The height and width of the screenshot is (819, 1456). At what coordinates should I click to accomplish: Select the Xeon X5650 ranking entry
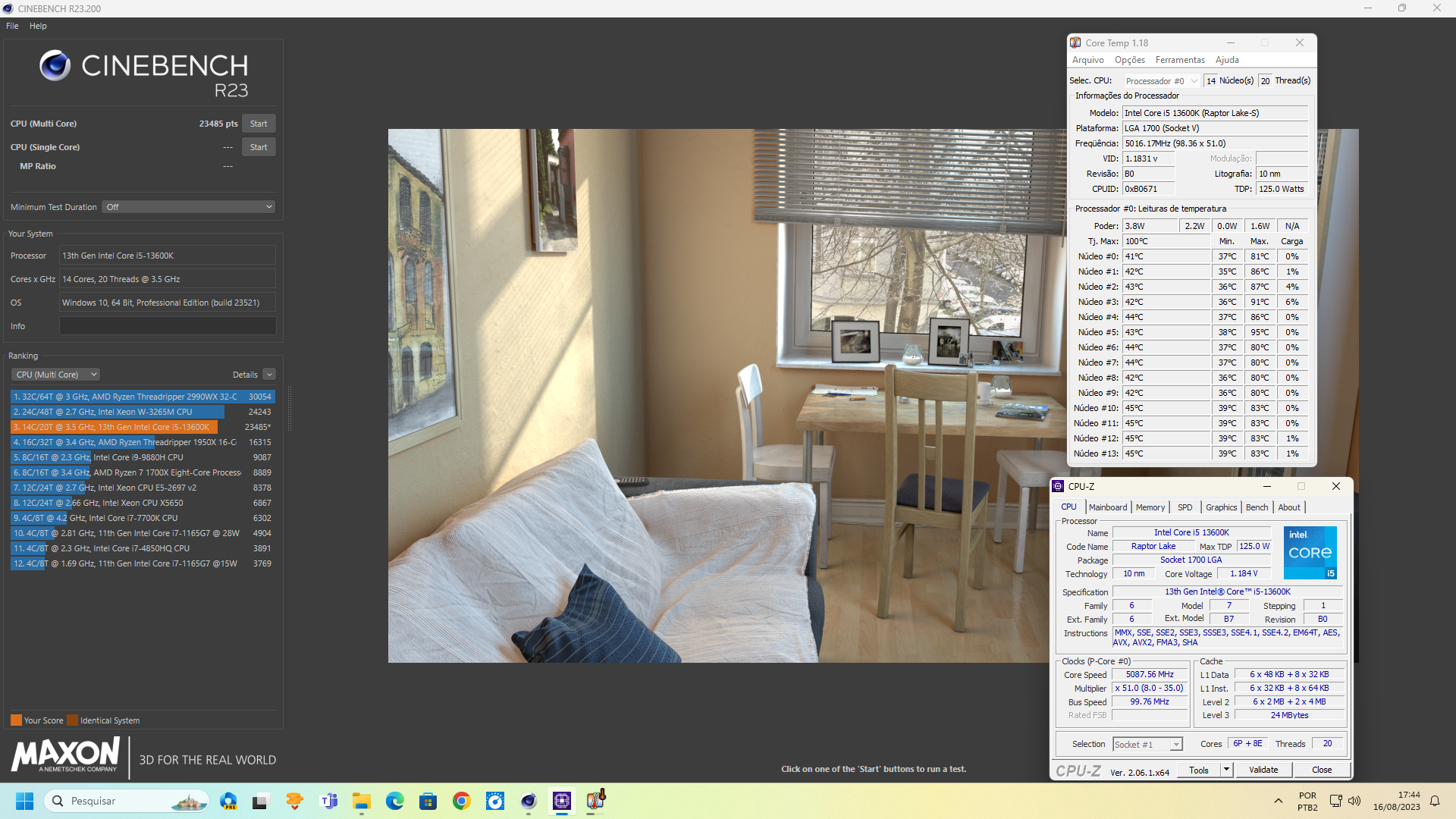tap(143, 503)
